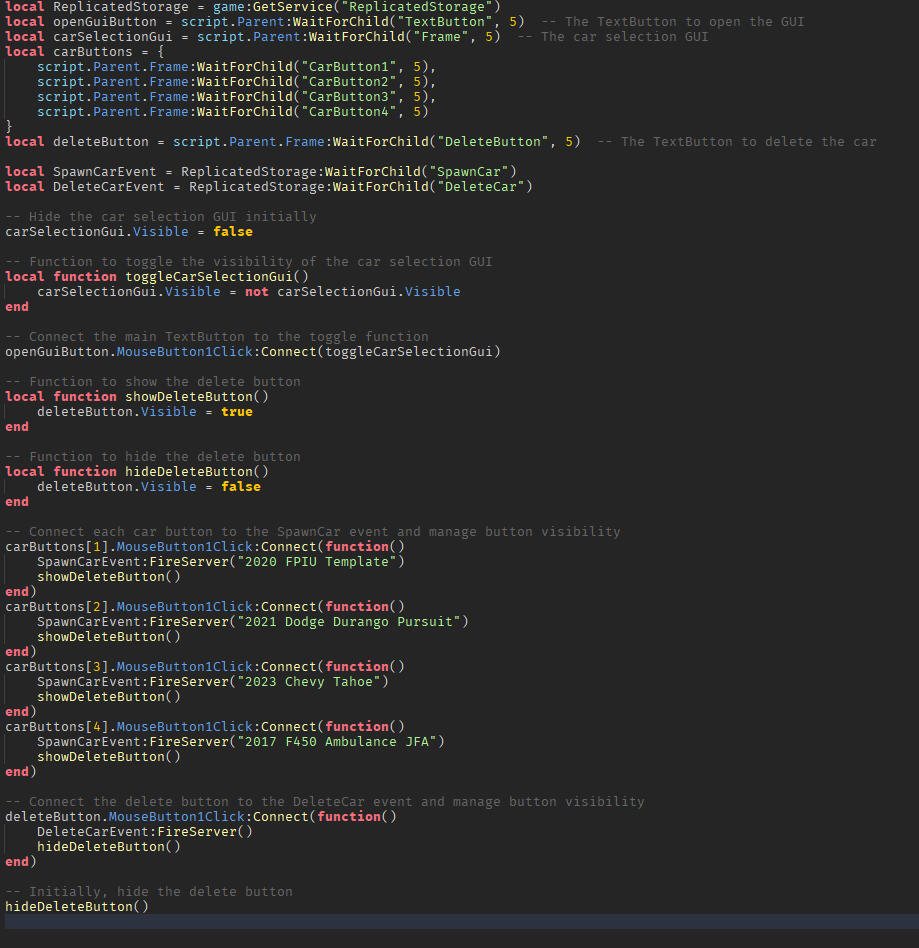The width and height of the screenshot is (919, 948).
Task: Click the "true" value in showDeleteButton function
Action: (237, 411)
